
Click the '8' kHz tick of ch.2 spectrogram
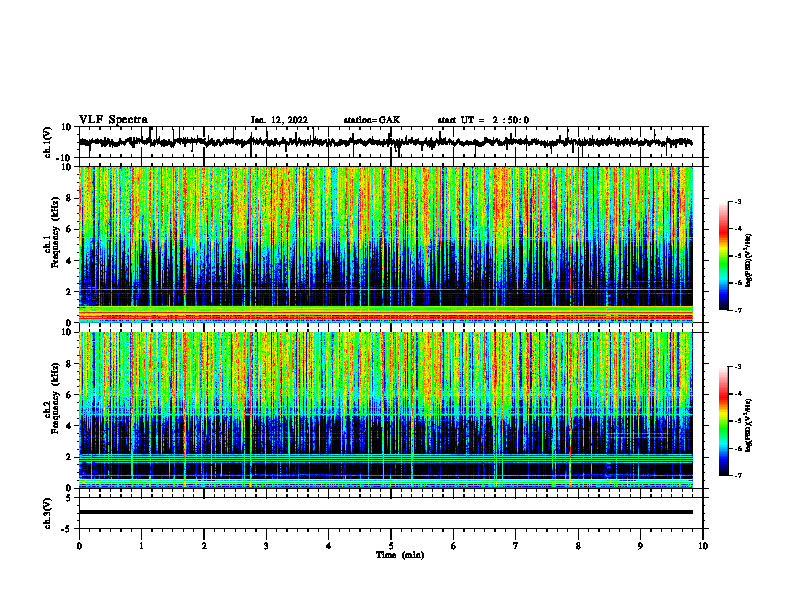coord(70,364)
